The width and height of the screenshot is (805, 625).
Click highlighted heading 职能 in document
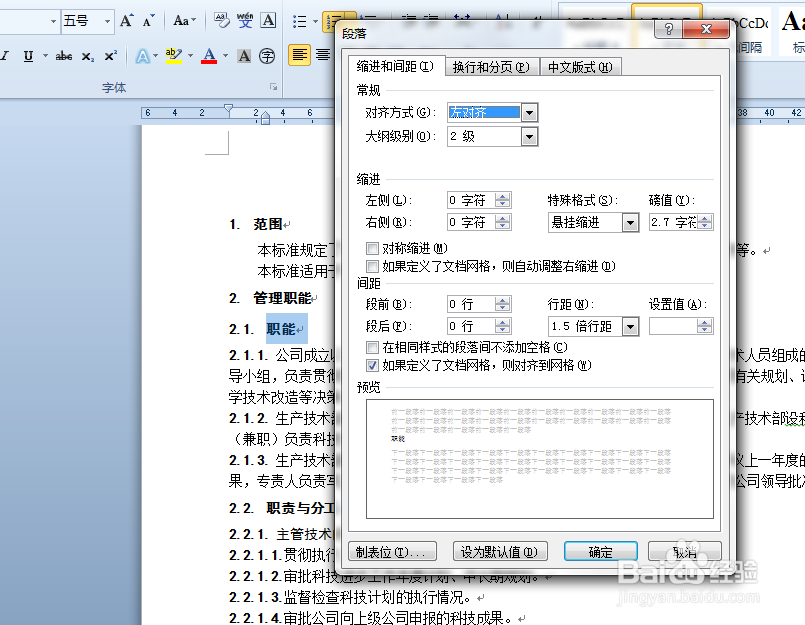[281, 329]
